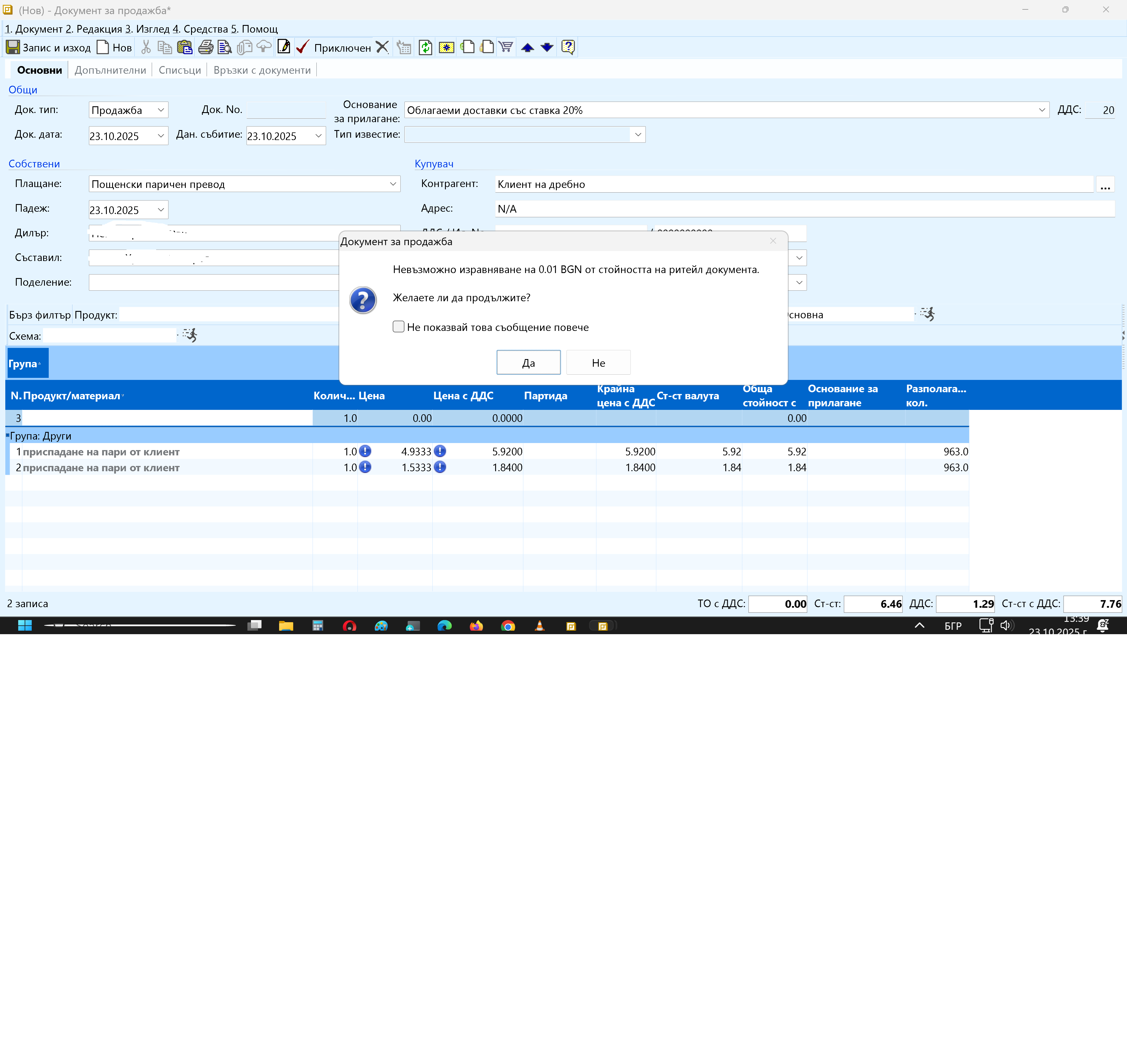Expand the Док. тип dropdown
Image resolution: width=1127 pixels, height=1064 pixels.
pyautogui.click(x=161, y=110)
